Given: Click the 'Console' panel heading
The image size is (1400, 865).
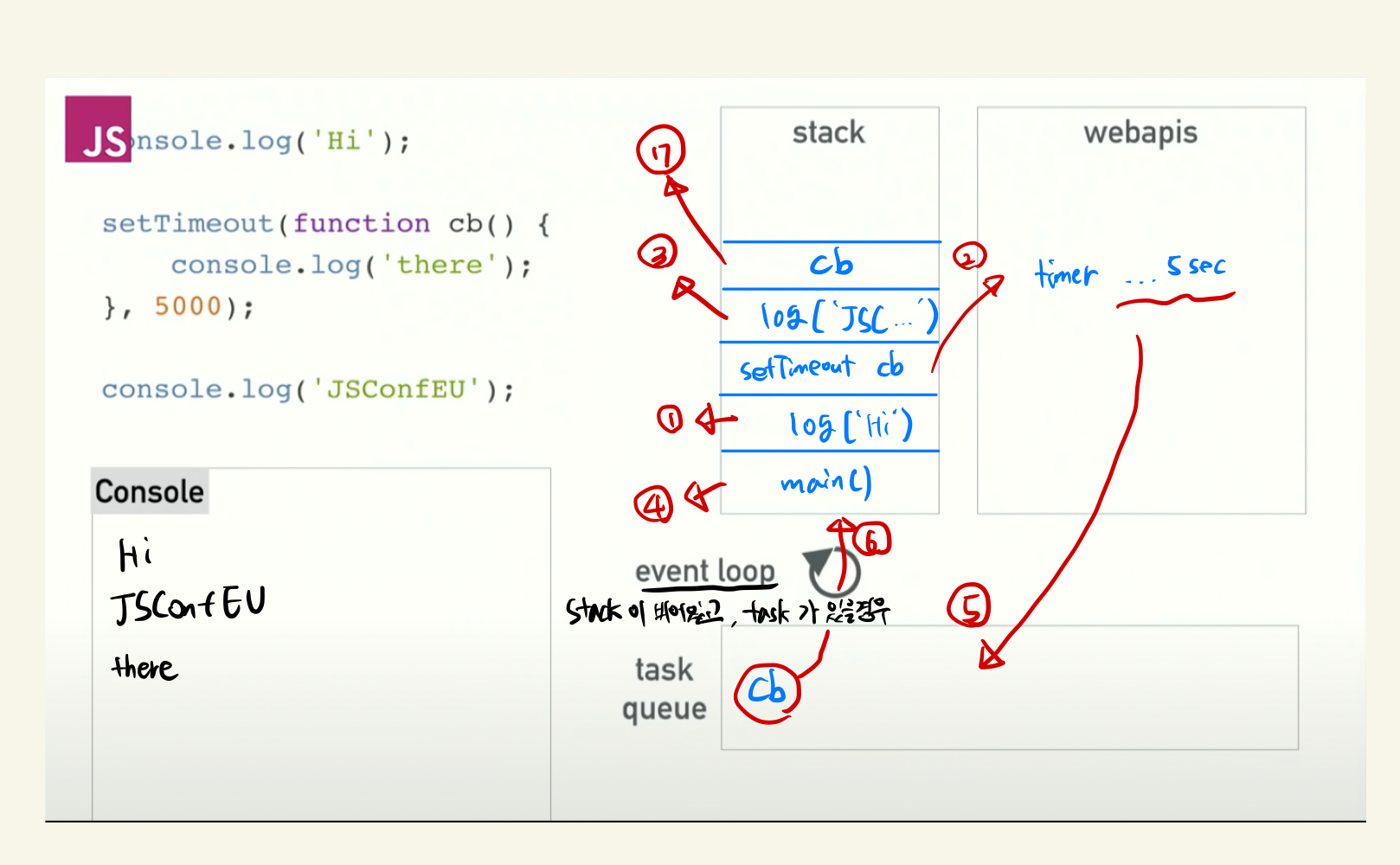Looking at the screenshot, I should (x=150, y=491).
